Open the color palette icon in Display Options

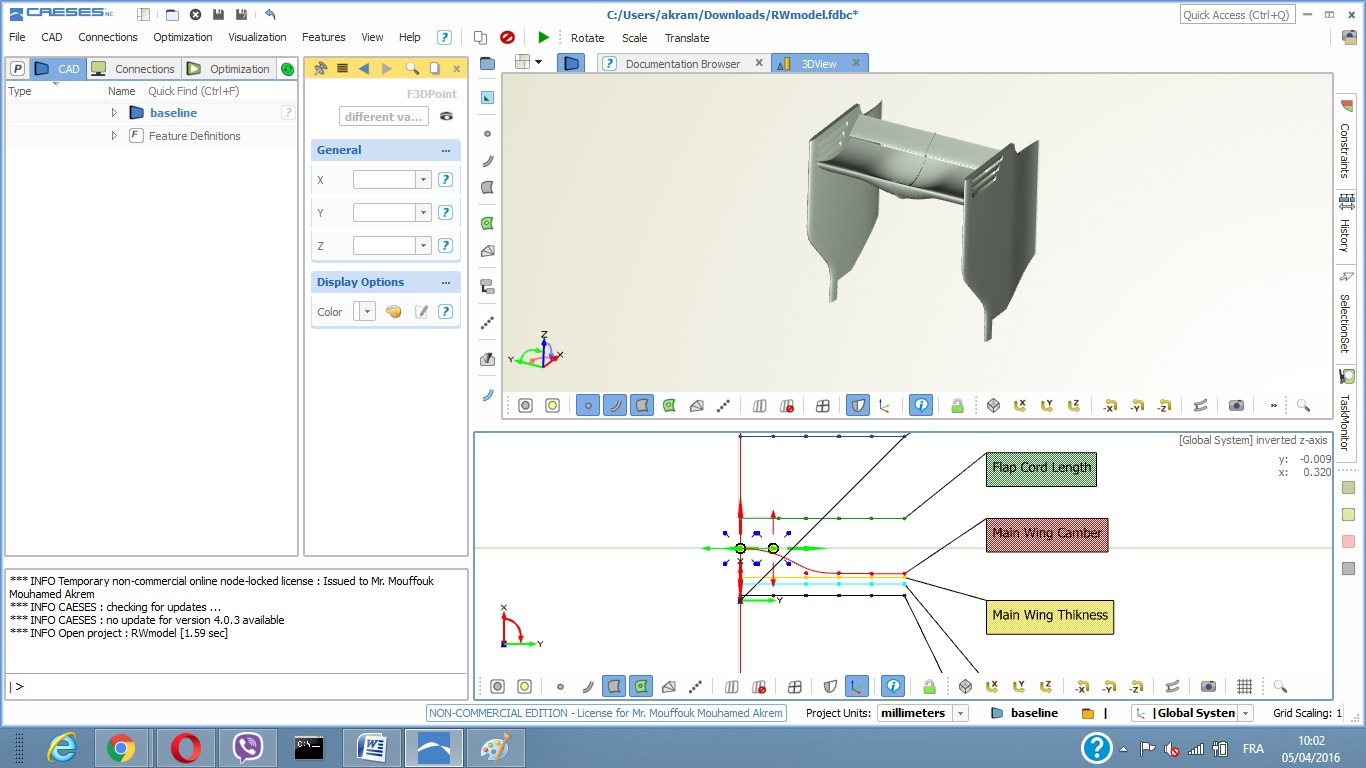click(393, 312)
